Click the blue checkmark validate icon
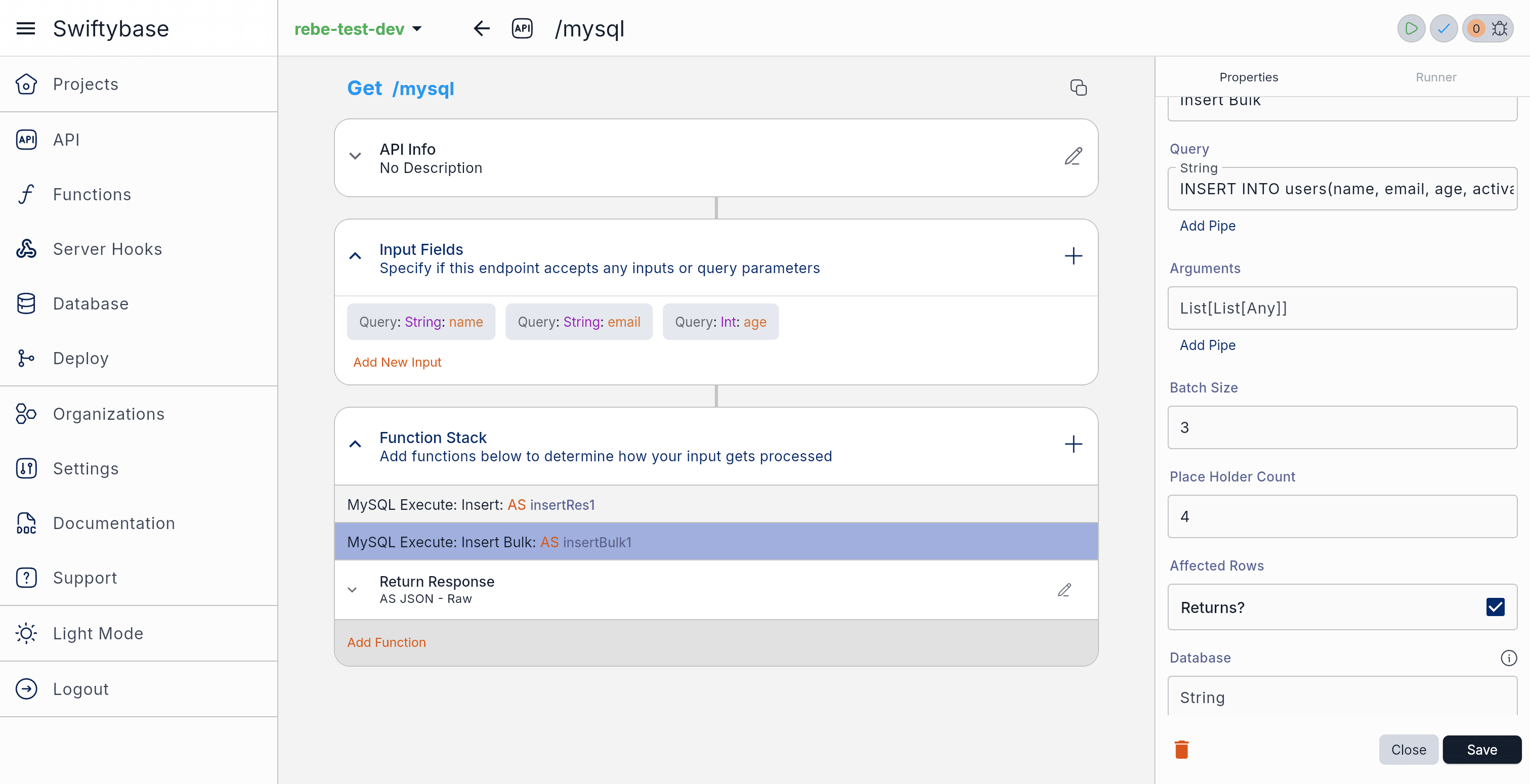Screen dimensions: 1530x784 [x=1443, y=28]
